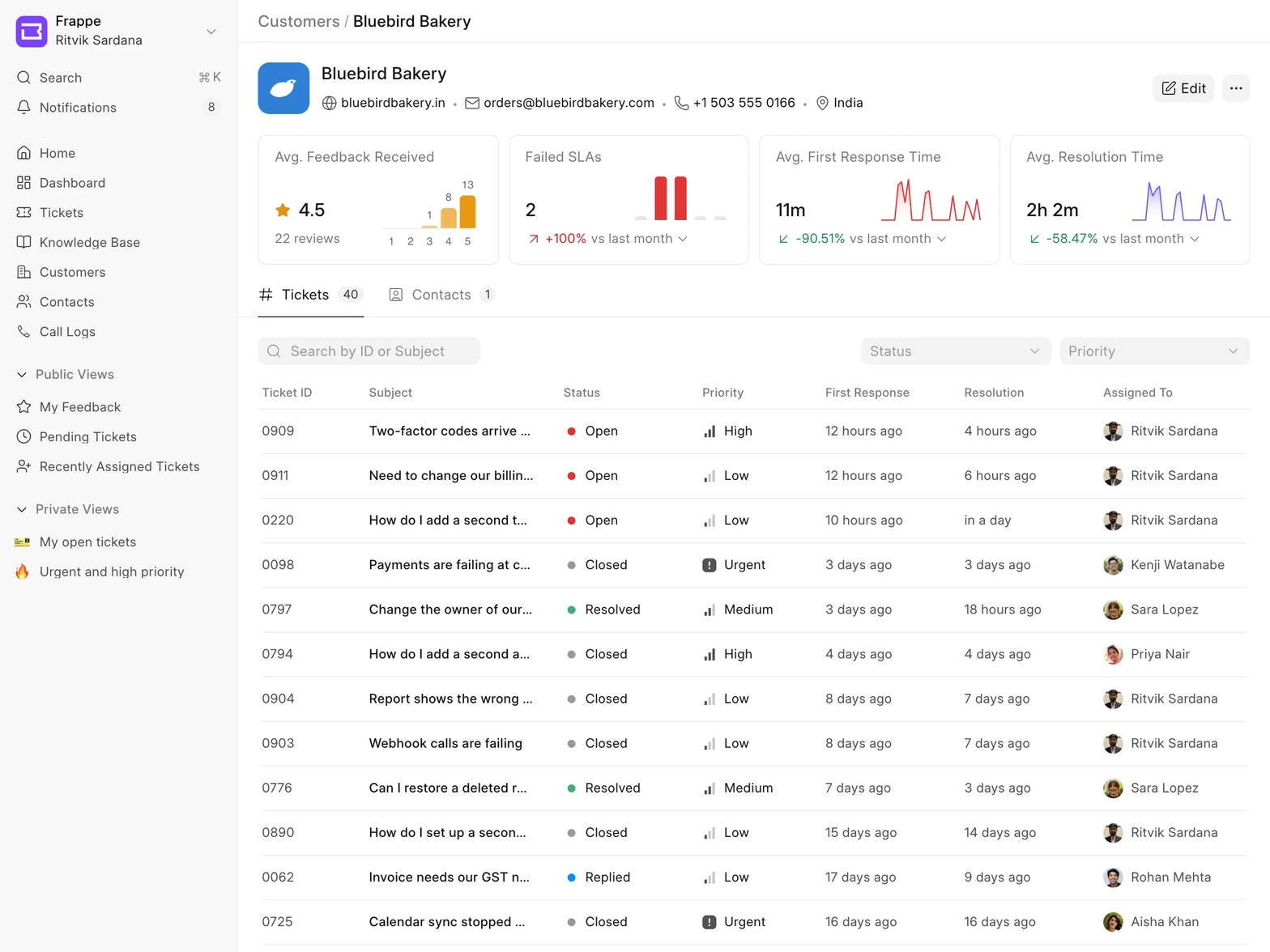
Task: Open the Dashboard page
Action: pos(118,183)
